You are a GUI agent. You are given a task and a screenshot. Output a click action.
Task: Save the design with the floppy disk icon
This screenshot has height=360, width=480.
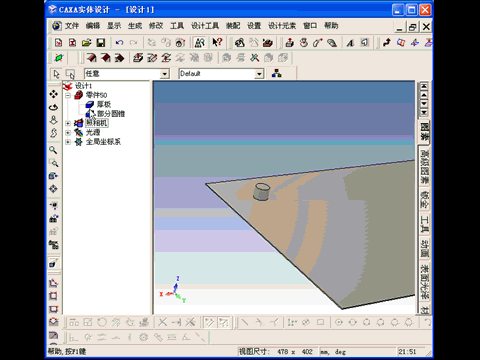click(x=101, y=43)
